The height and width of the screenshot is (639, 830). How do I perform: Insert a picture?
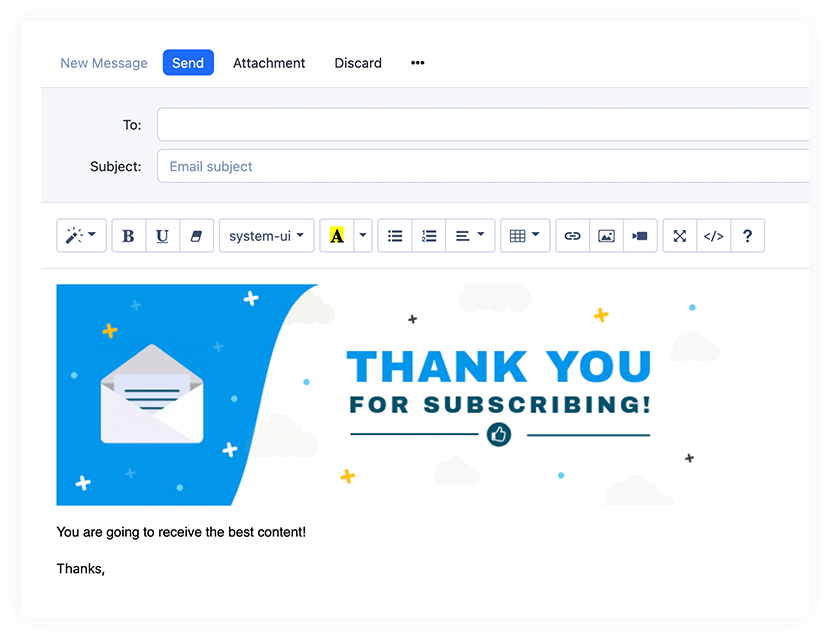coord(606,236)
